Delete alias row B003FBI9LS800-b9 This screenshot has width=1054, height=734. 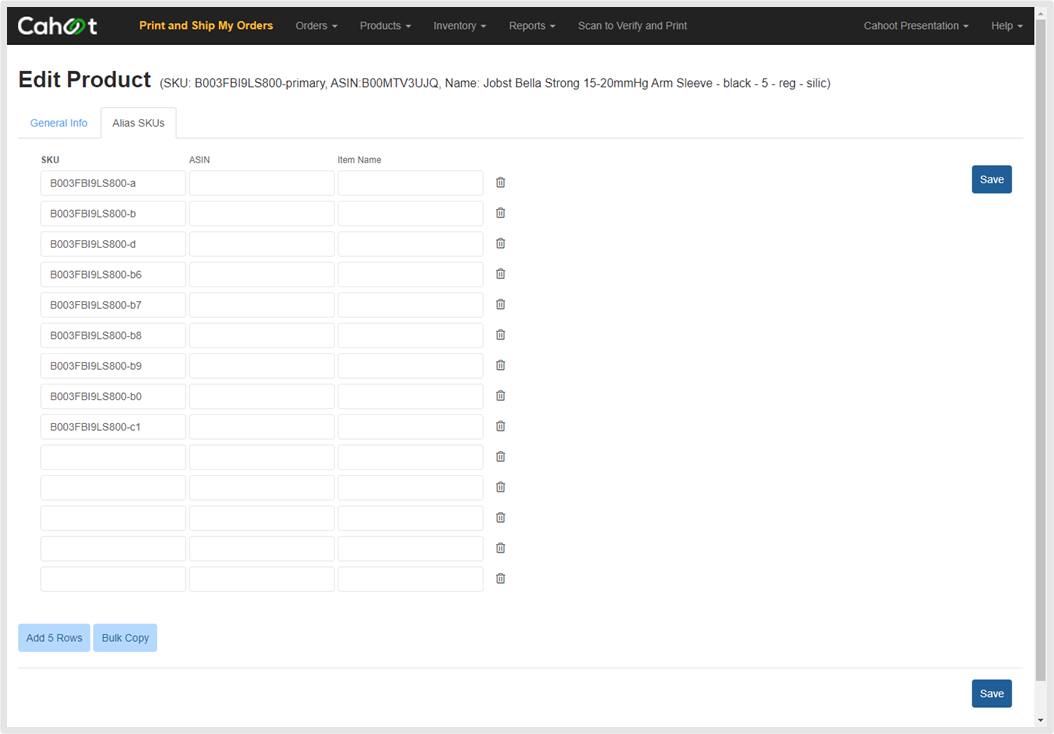pos(500,366)
